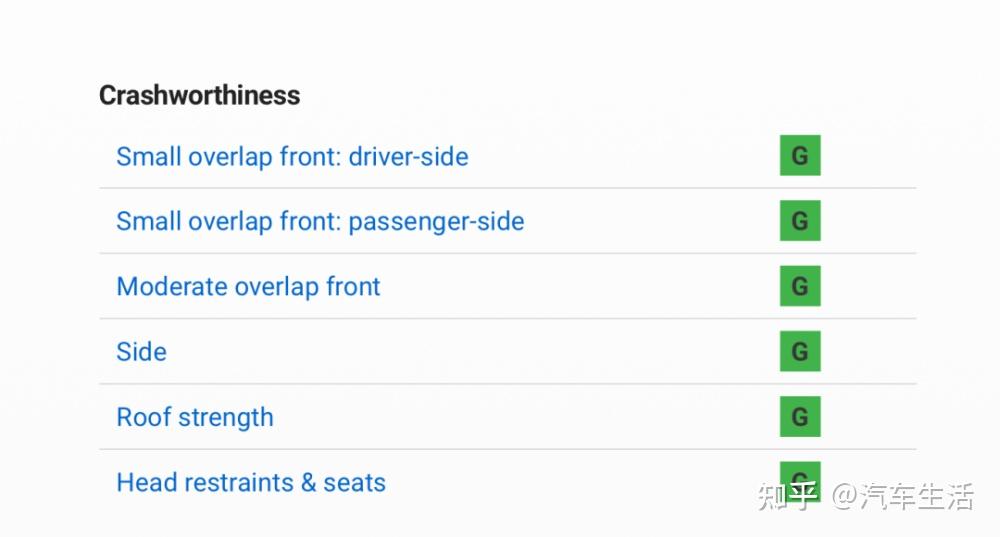Open the Side crash test link
Viewport: 1000px width, 537px height.
141,352
